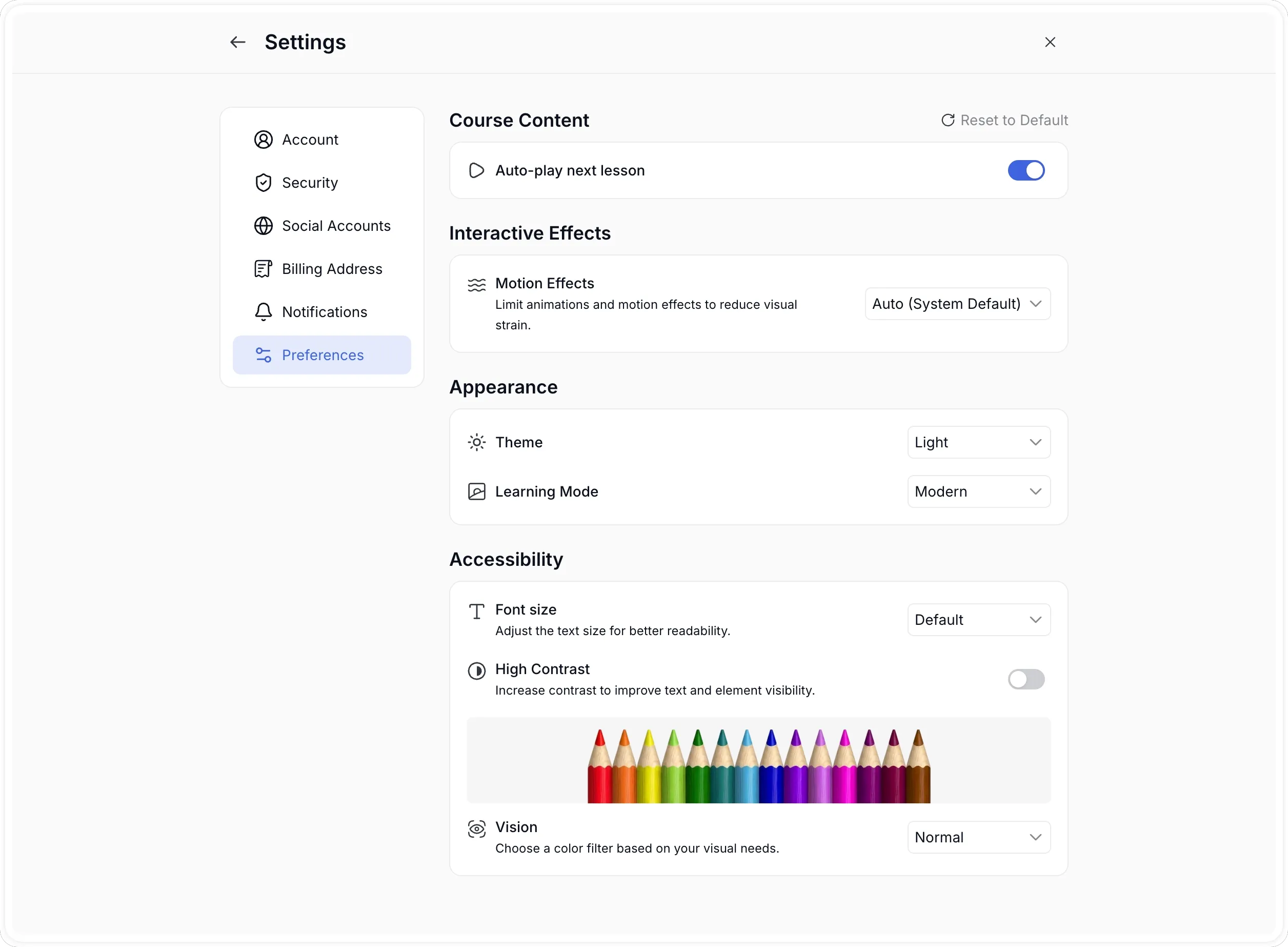The height and width of the screenshot is (947, 1288).
Task: Click the Font size label
Action: pos(526,609)
